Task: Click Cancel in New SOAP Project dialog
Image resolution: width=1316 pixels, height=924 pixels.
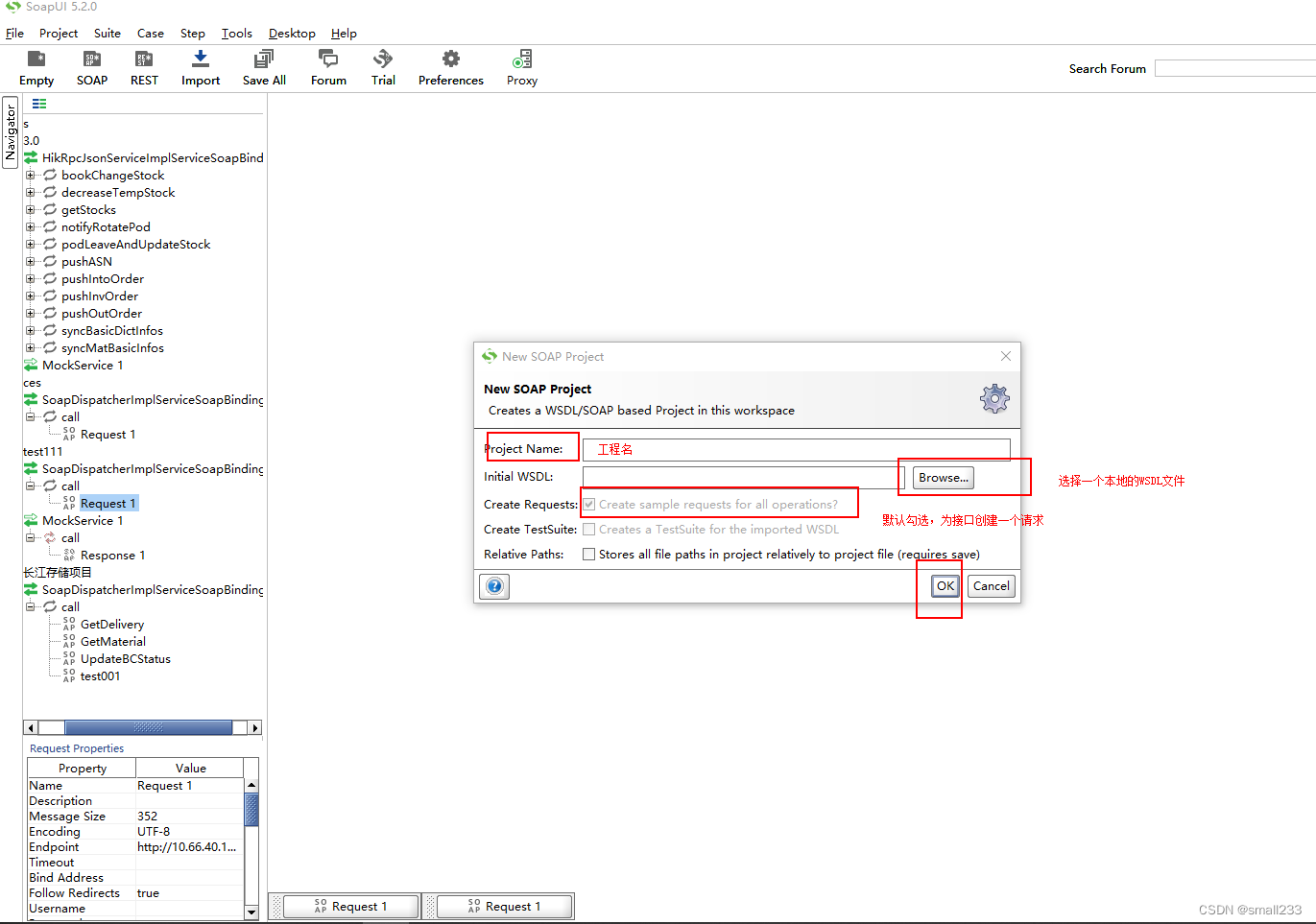Action: [x=992, y=585]
